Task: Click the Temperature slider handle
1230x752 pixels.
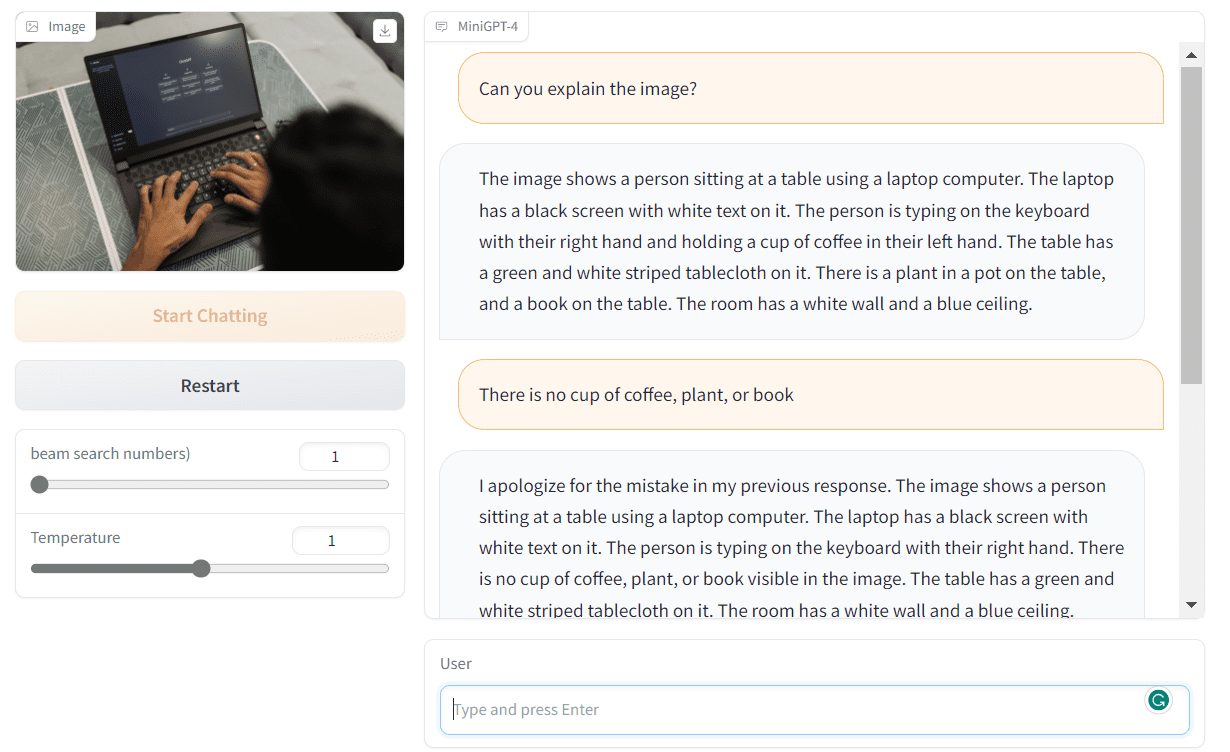Action: (201, 569)
